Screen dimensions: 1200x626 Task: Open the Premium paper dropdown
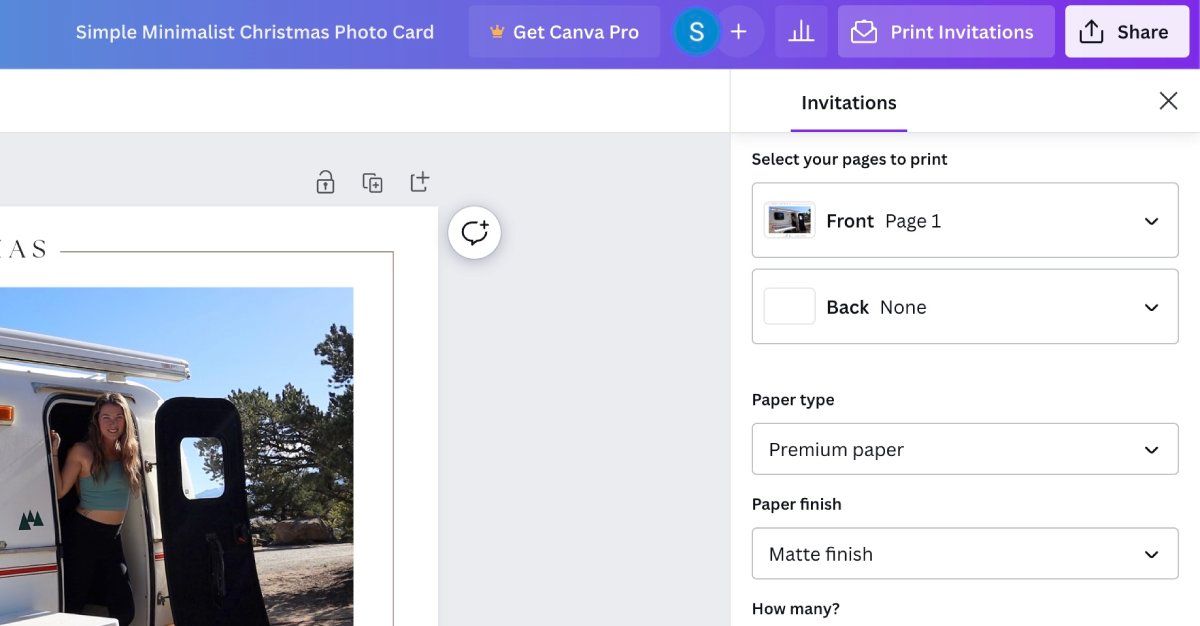pos(964,449)
